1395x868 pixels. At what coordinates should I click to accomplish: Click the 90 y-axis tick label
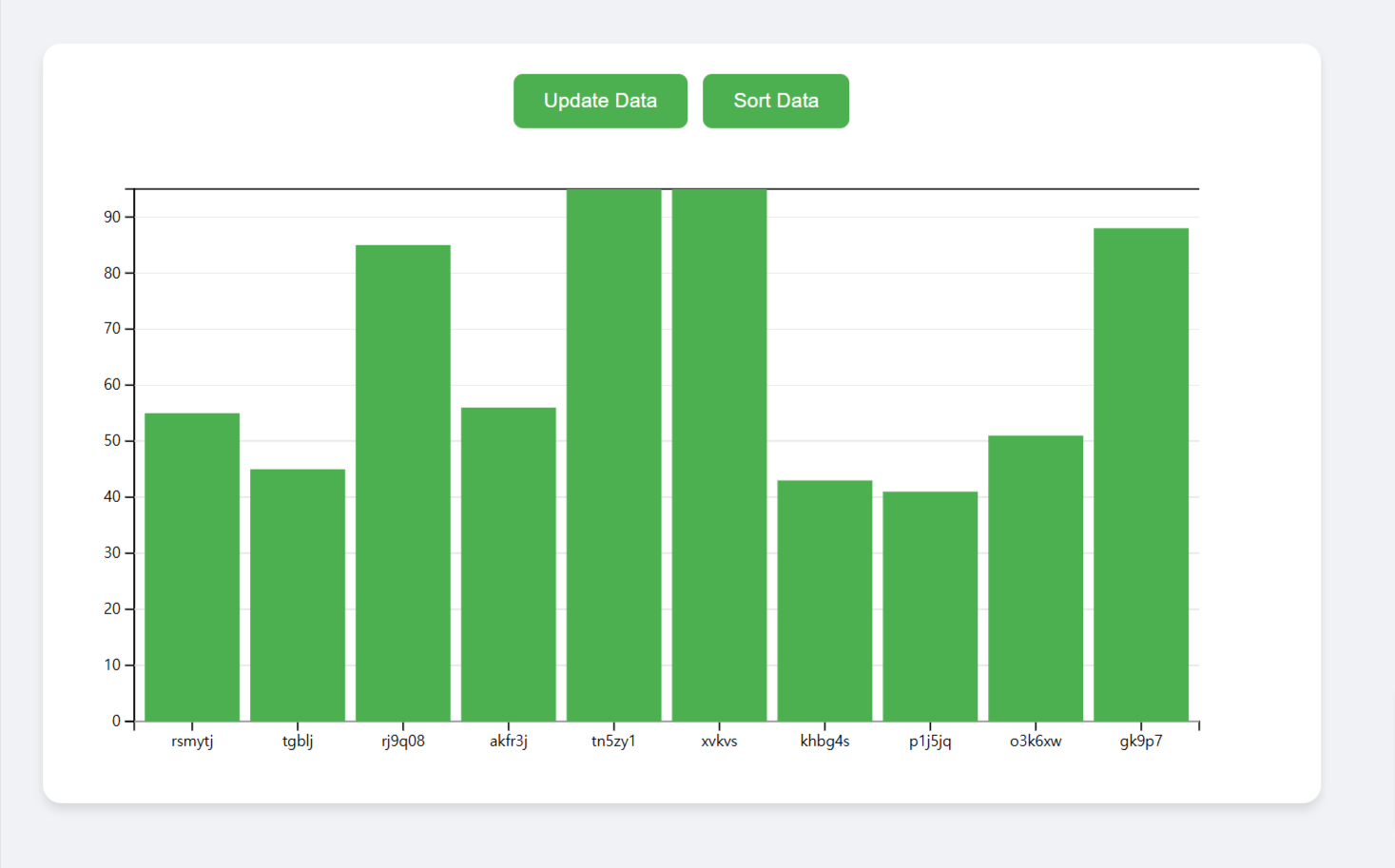point(112,218)
